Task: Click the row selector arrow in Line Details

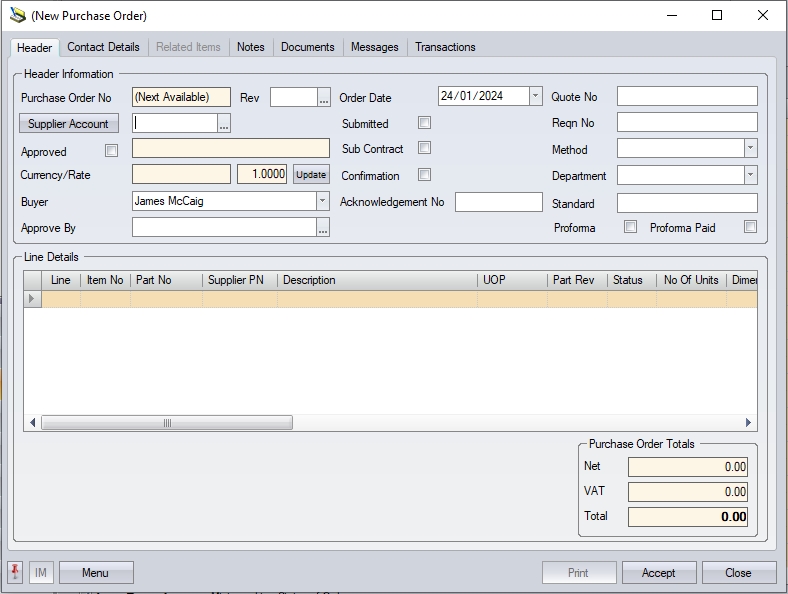Action: 32,299
